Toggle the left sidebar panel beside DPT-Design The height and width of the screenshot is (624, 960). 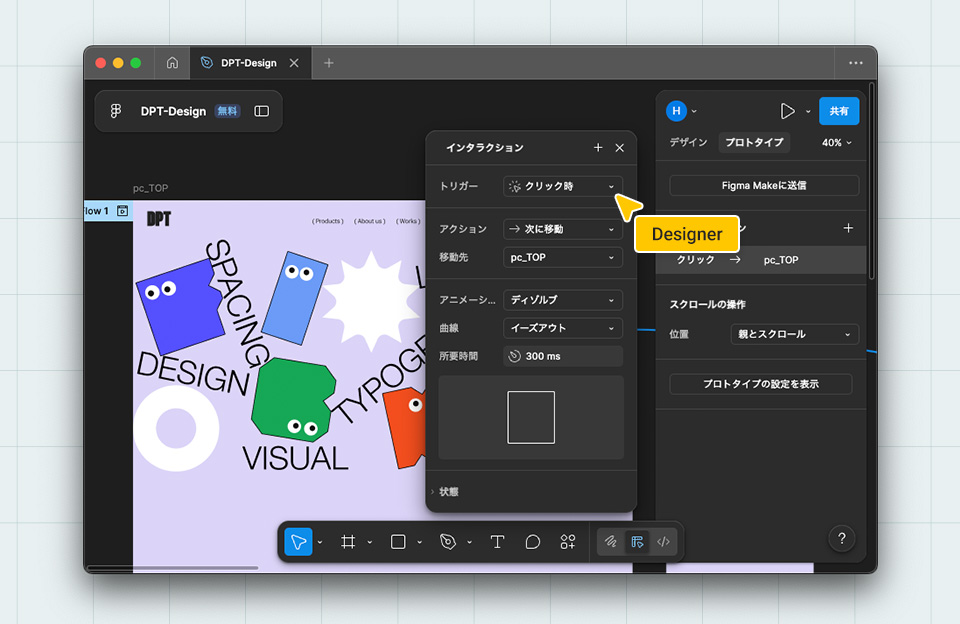261,111
